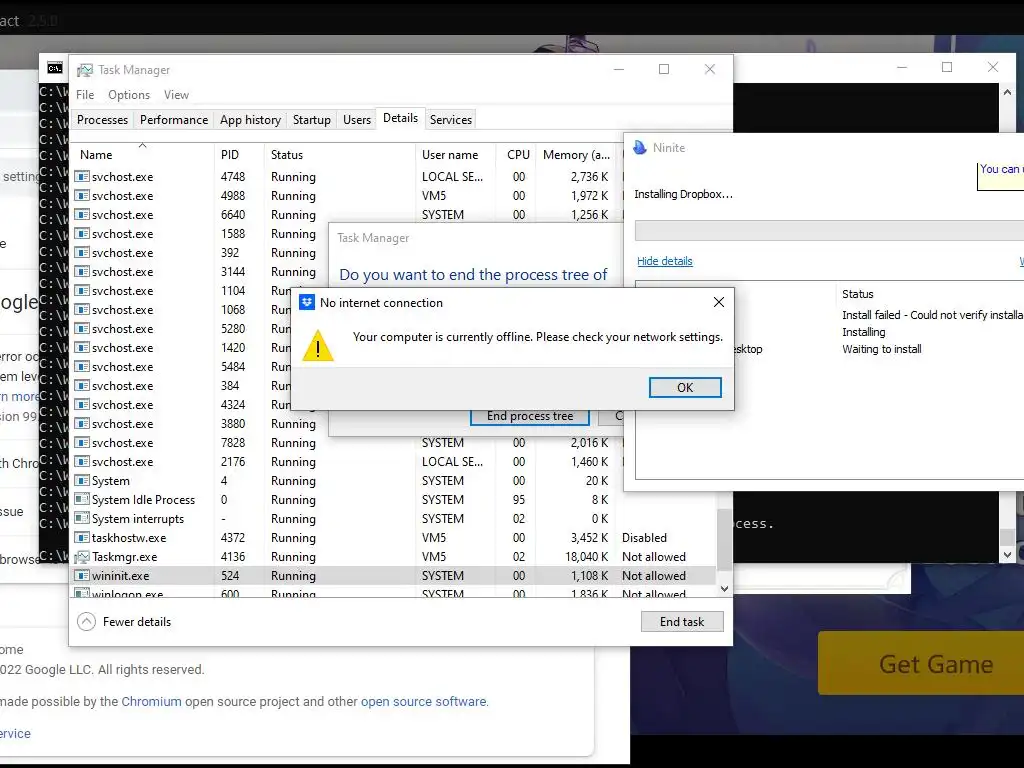
Task: Click End task button in Task Manager
Action: click(682, 622)
